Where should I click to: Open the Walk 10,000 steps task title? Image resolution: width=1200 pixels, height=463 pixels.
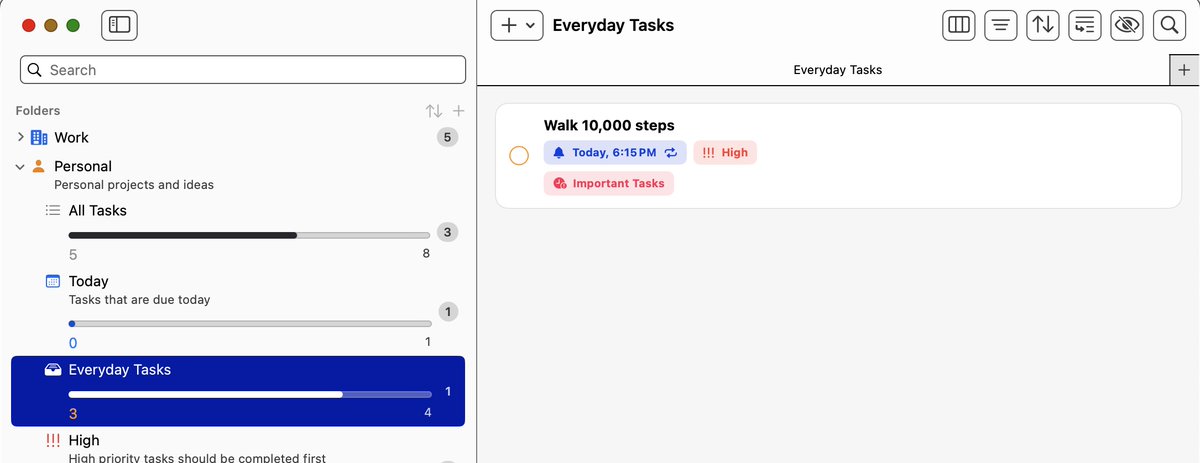point(609,125)
